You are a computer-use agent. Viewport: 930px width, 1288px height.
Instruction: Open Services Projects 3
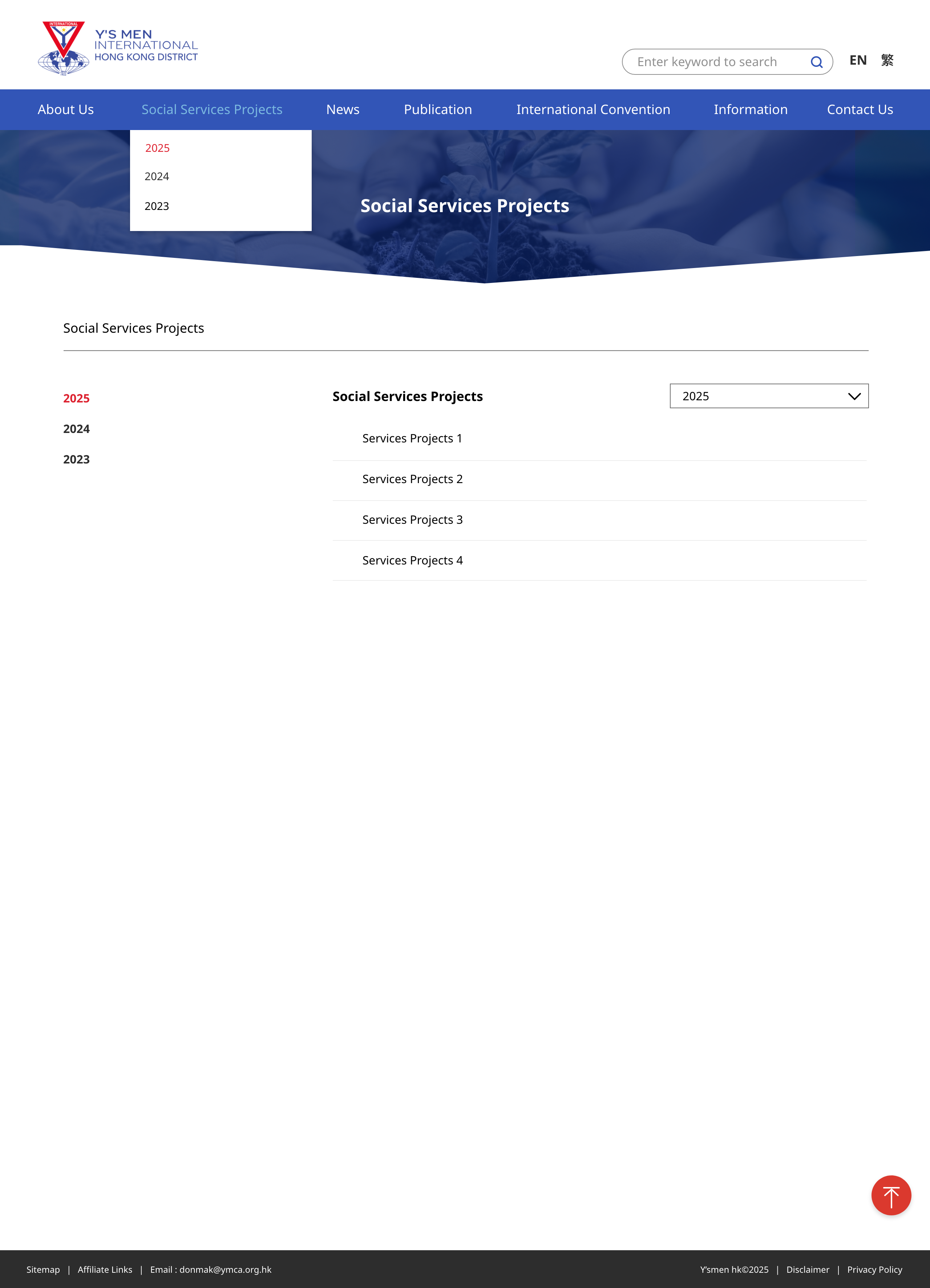pyautogui.click(x=412, y=520)
